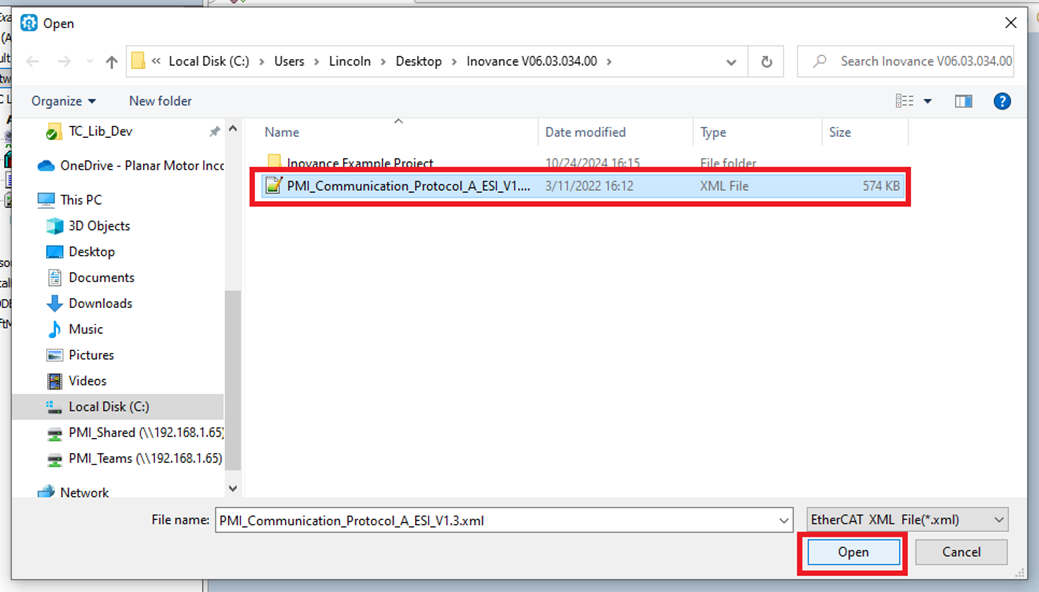
Task: Sort files by Date modified column
Action: [585, 132]
